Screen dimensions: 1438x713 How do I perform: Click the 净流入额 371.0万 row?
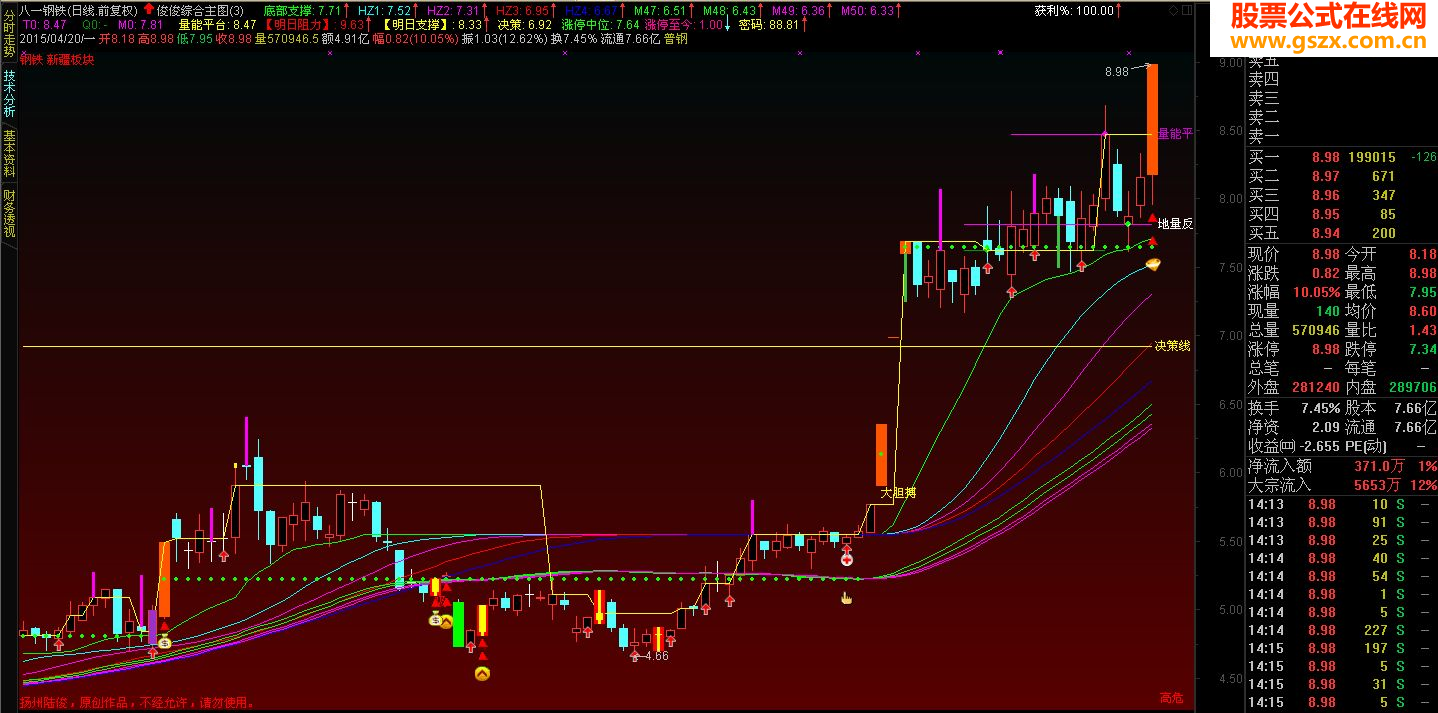click(1342, 466)
